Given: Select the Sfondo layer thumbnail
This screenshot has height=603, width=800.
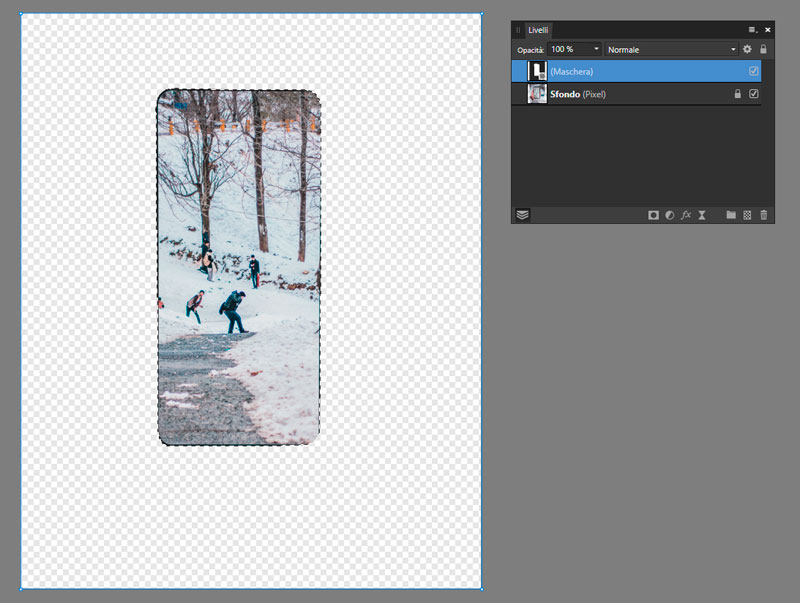Looking at the screenshot, I should [x=537, y=94].
